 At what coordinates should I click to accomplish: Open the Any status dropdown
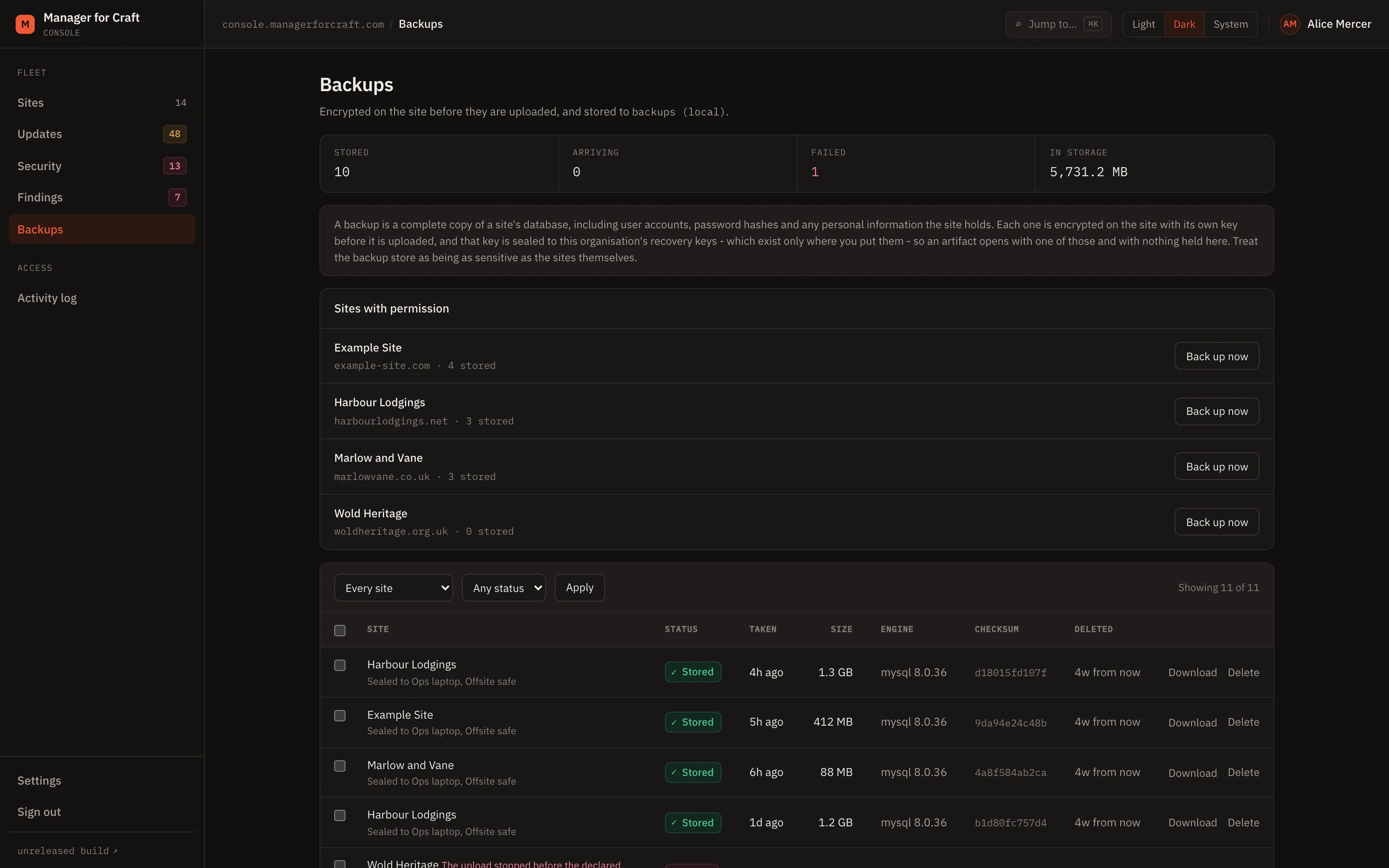click(504, 588)
